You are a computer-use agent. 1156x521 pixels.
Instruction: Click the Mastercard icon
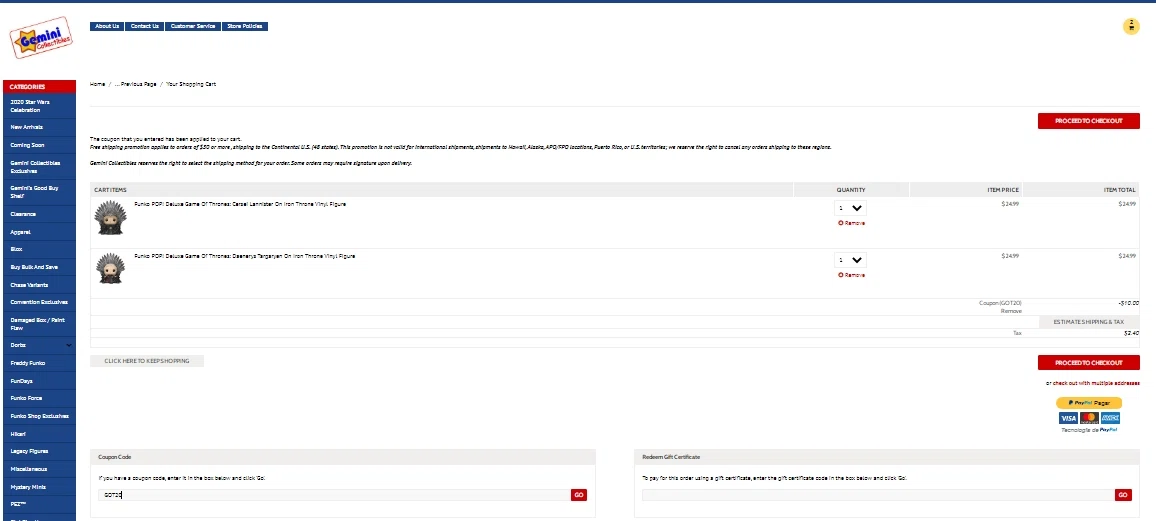(x=1089, y=418)
